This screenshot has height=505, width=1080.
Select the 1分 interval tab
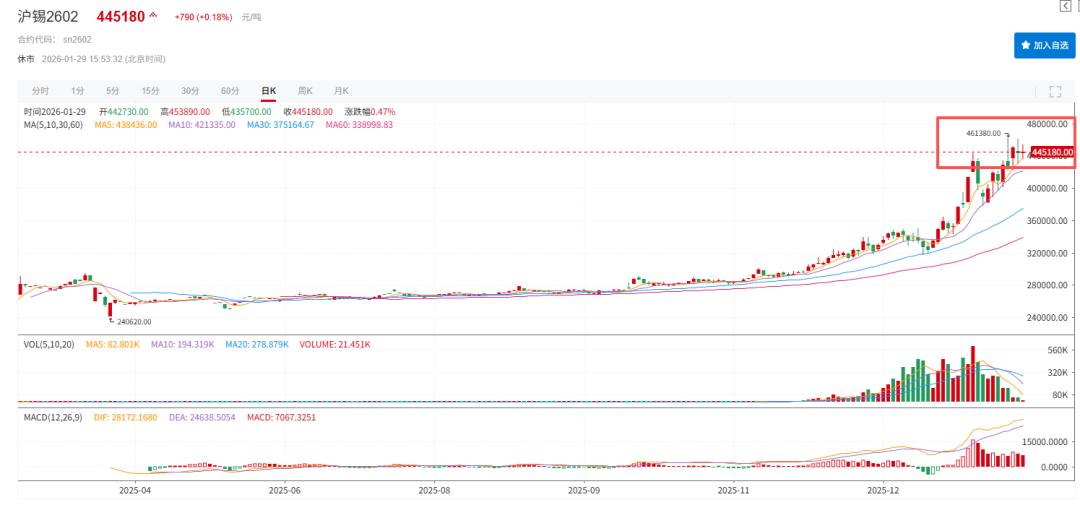tap(78, 91)
